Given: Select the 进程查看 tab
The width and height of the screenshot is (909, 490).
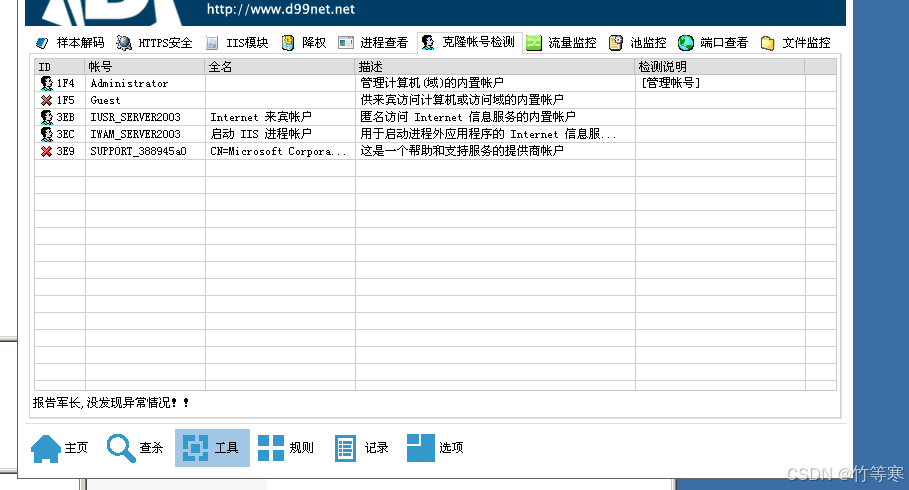Looking at the screenshot, I should point(374,43).
